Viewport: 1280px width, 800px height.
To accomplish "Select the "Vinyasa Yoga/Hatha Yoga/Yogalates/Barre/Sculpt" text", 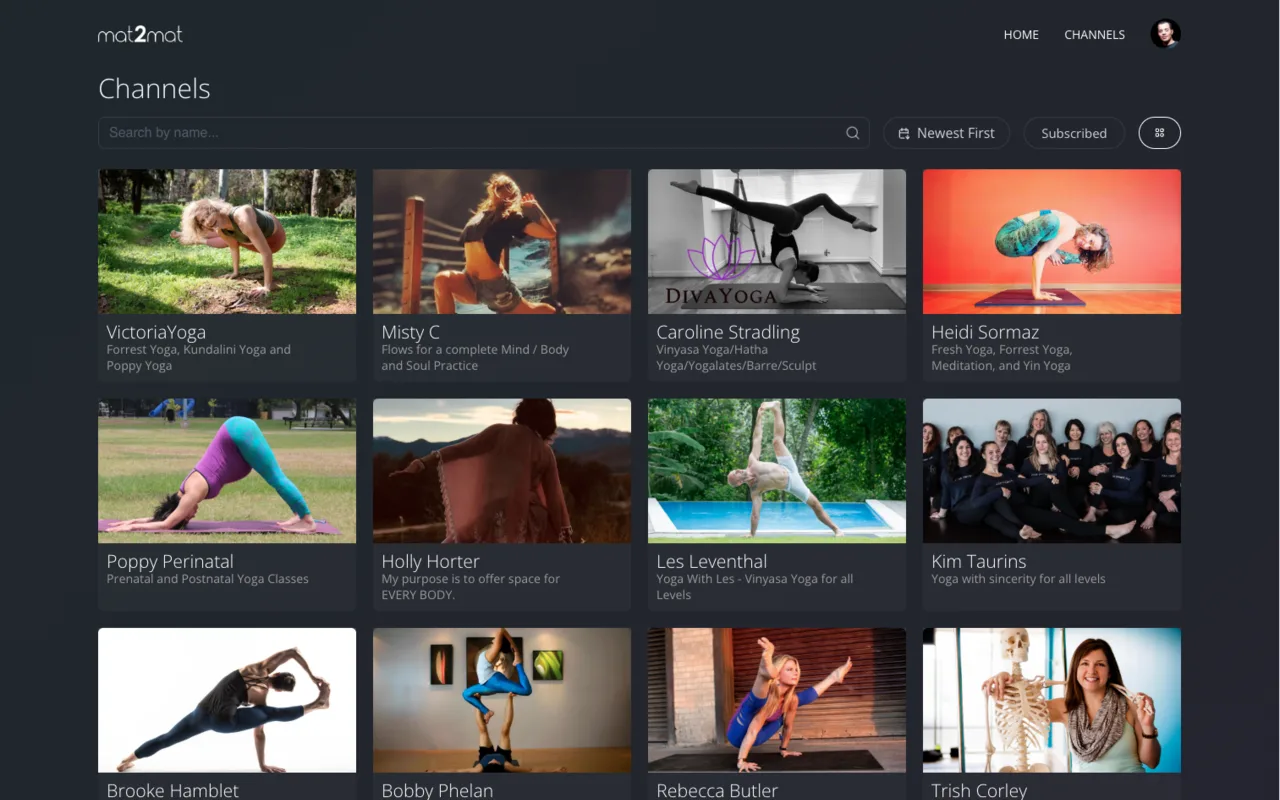I will pos(737,358).
